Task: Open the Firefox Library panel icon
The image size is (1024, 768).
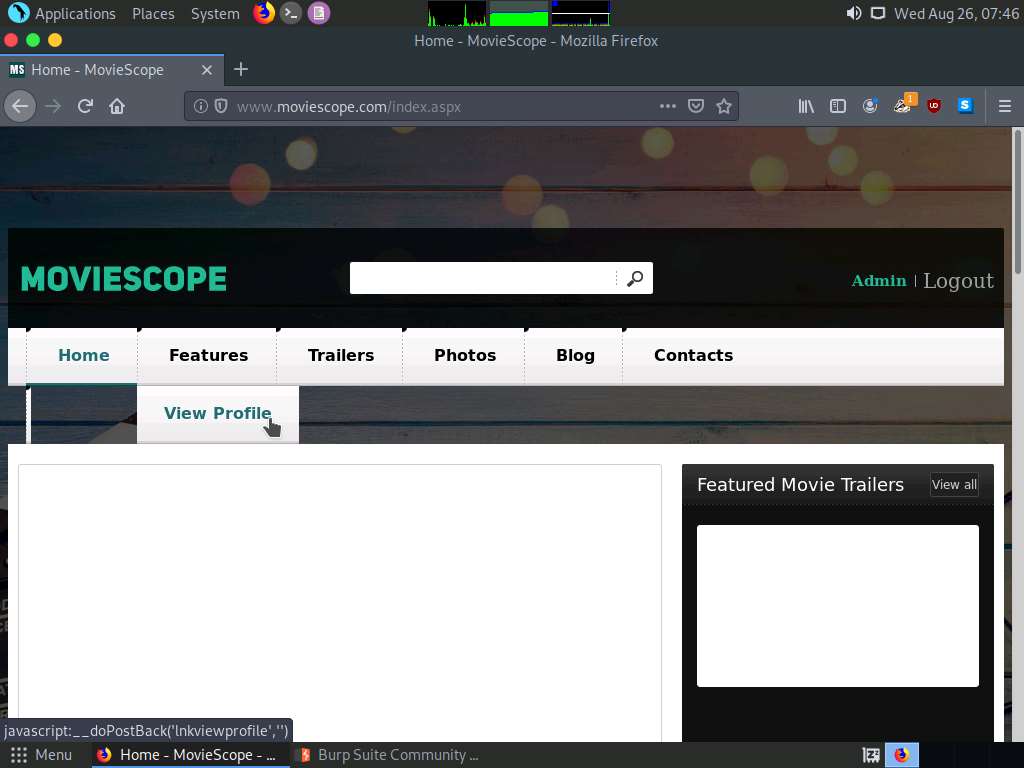Action: (x=806, y=106)
